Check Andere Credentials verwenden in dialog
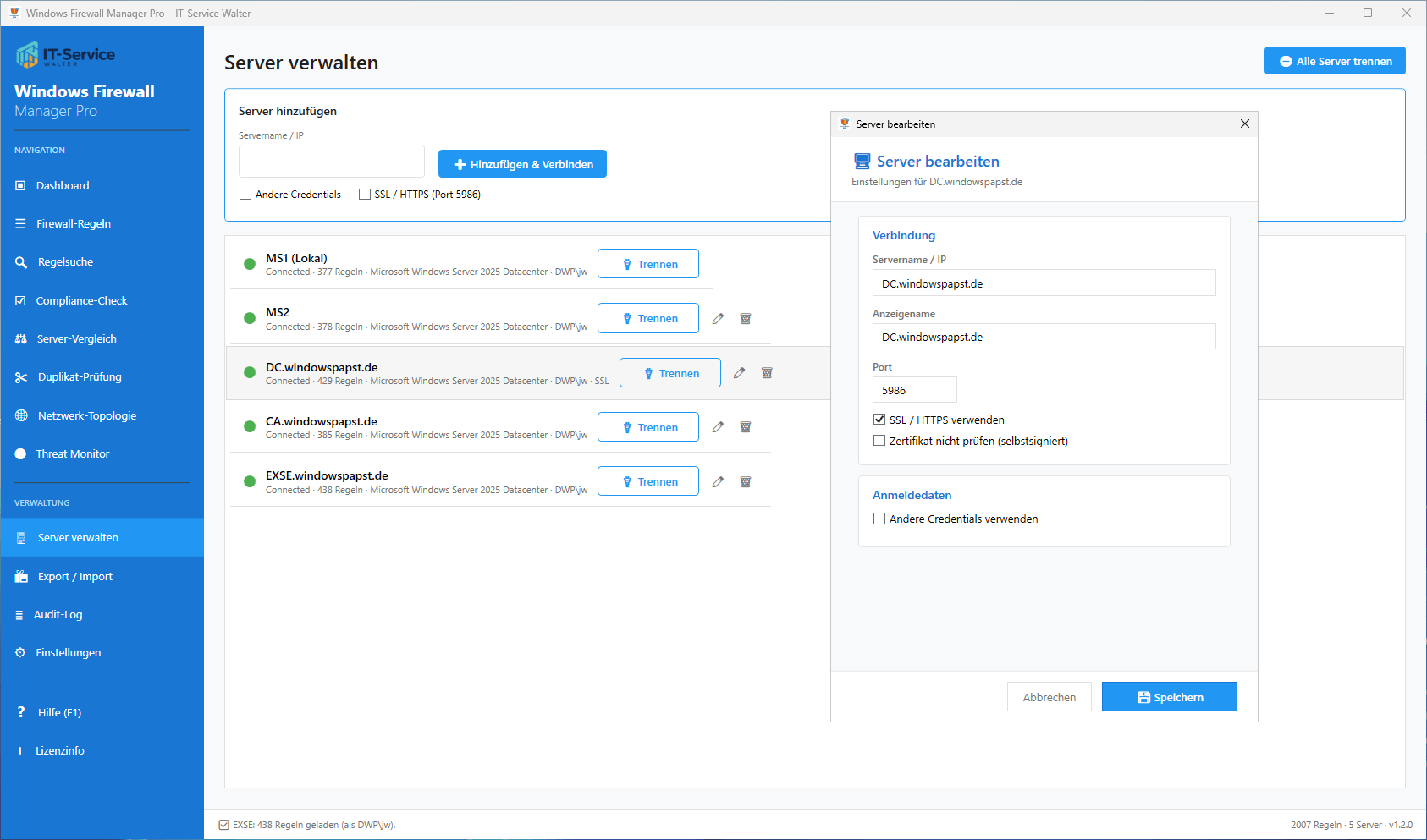The height and width of the screenshot is (840, 1427). click(x=879, y=519)
